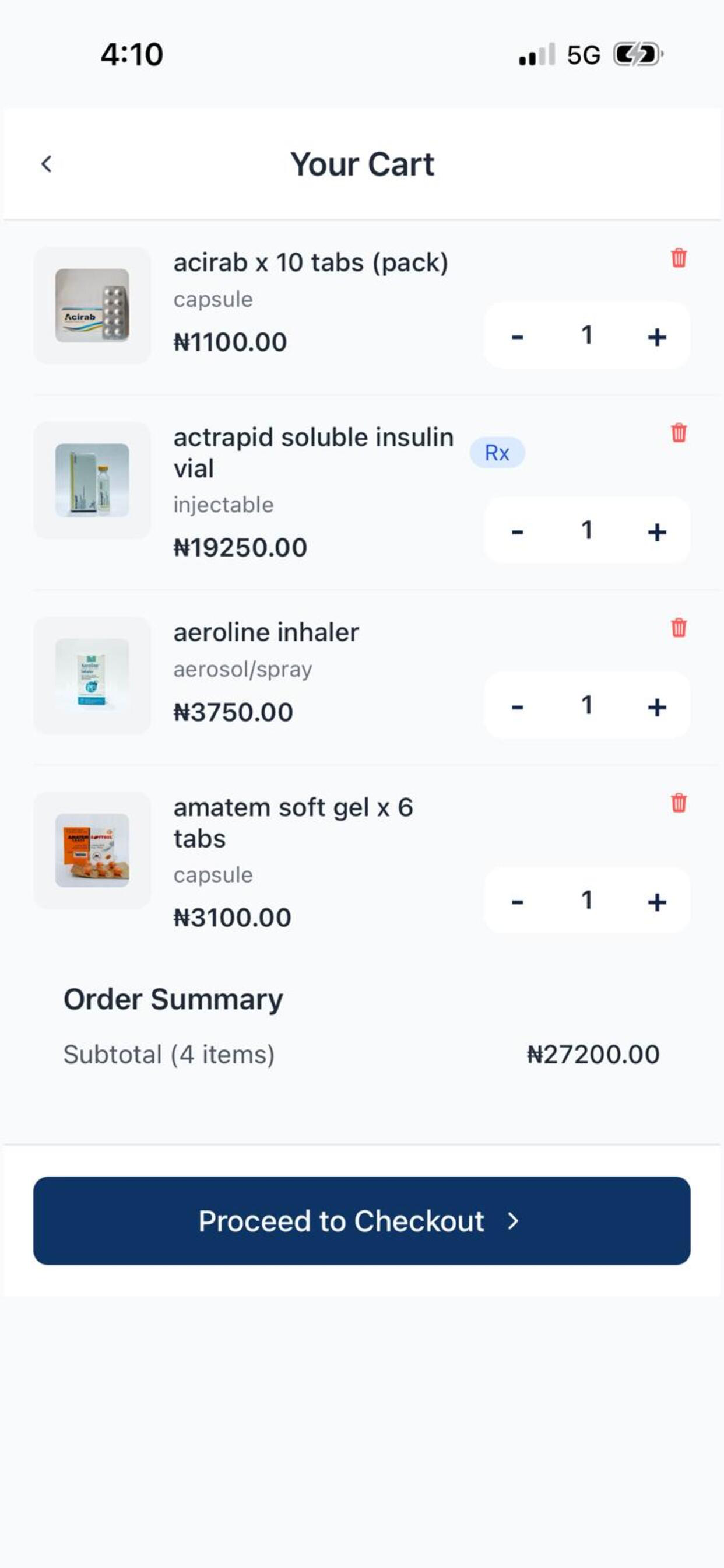Decrease acirab quantity with minus button

pos(517,337)
